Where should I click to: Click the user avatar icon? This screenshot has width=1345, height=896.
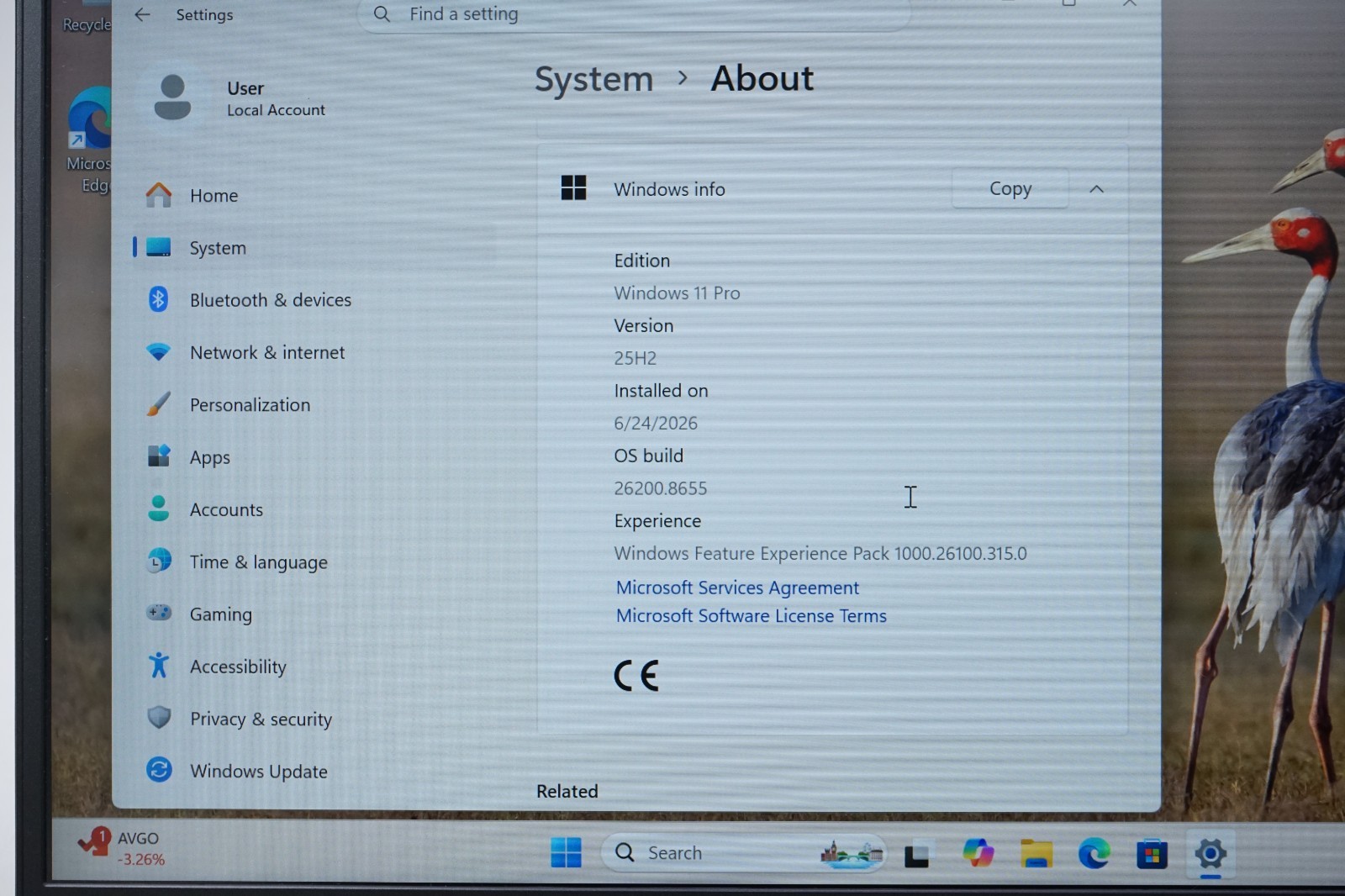[x=172, y=98]
